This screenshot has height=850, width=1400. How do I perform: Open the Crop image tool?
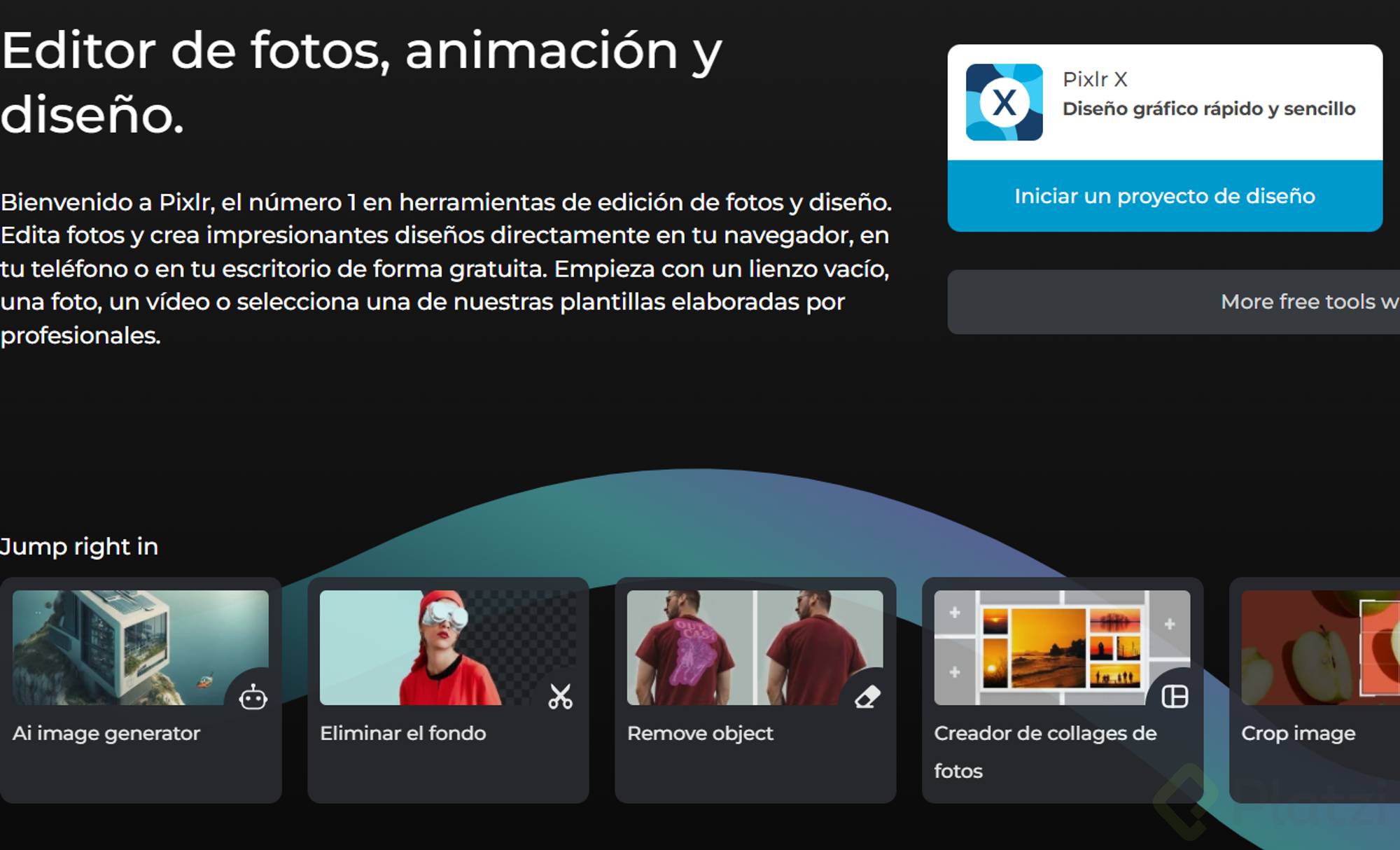(x=1298, y=734)
